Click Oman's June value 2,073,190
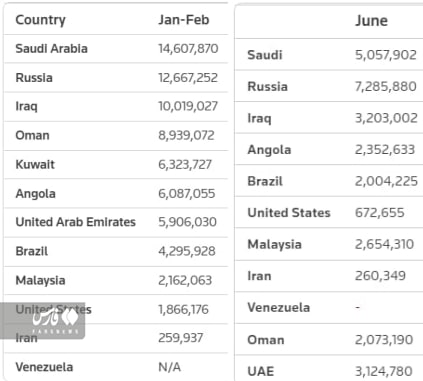423x381 pixels. [x=384, y=340]
